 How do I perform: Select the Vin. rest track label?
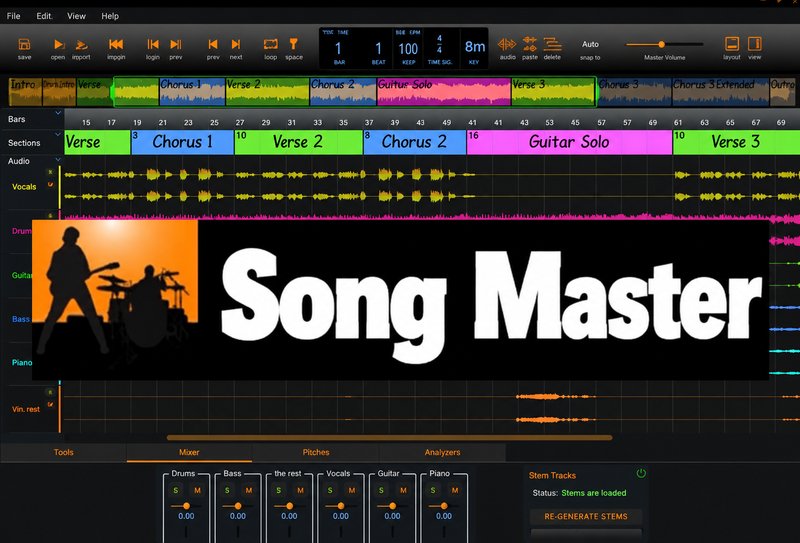26,409
